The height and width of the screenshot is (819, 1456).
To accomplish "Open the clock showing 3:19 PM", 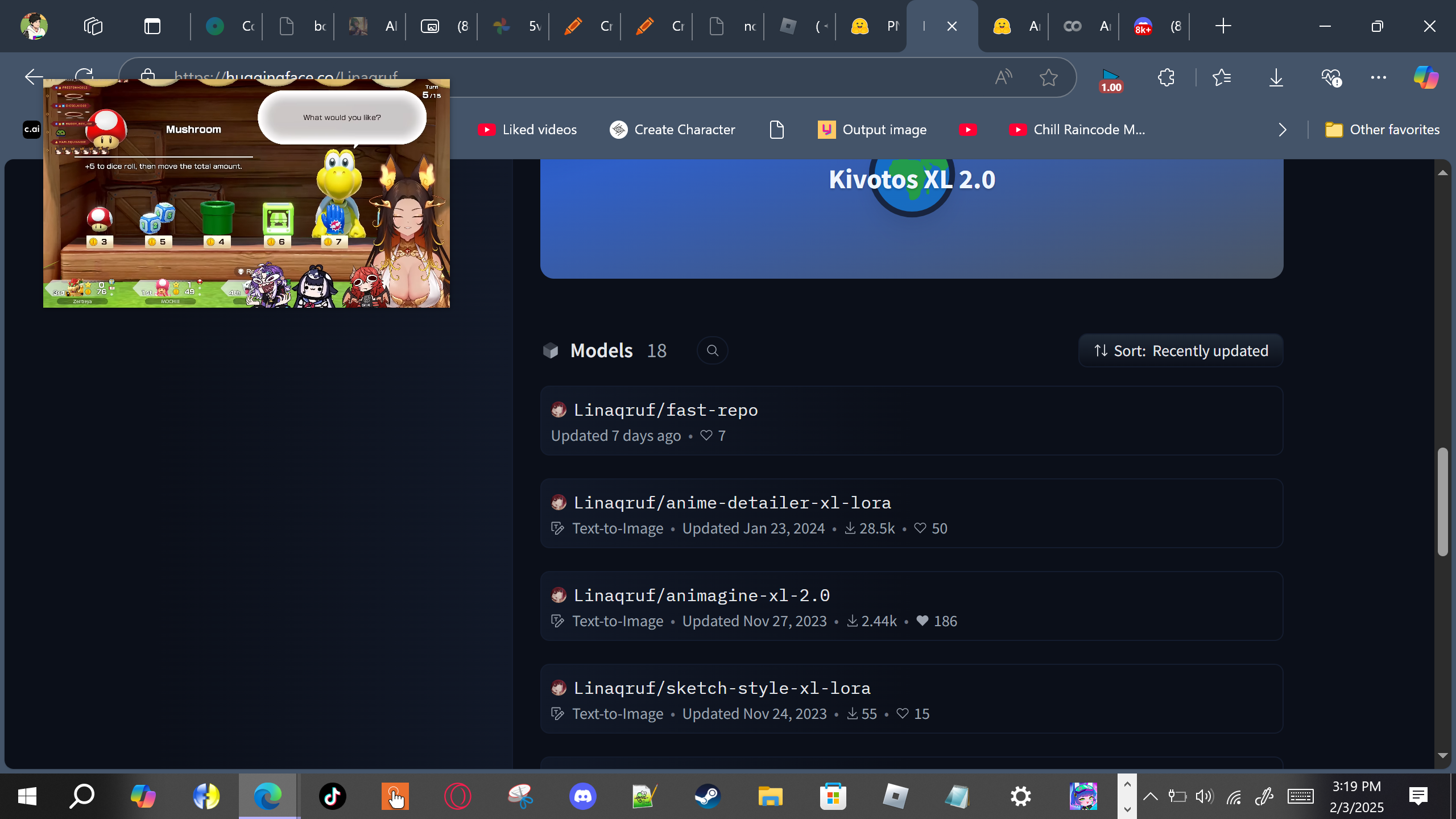I will (x=1356, y=796).
